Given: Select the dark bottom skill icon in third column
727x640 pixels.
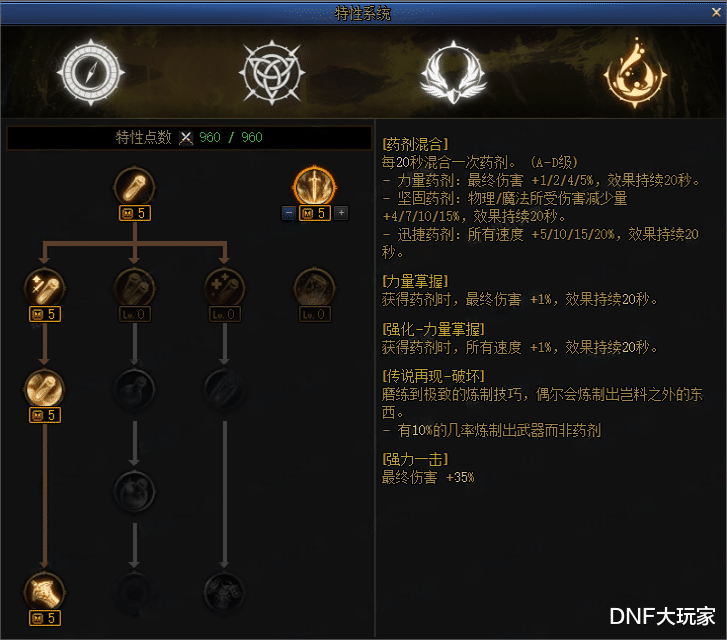Looking at the screenshot, I should pyautogui.click(x=224, y=591).
